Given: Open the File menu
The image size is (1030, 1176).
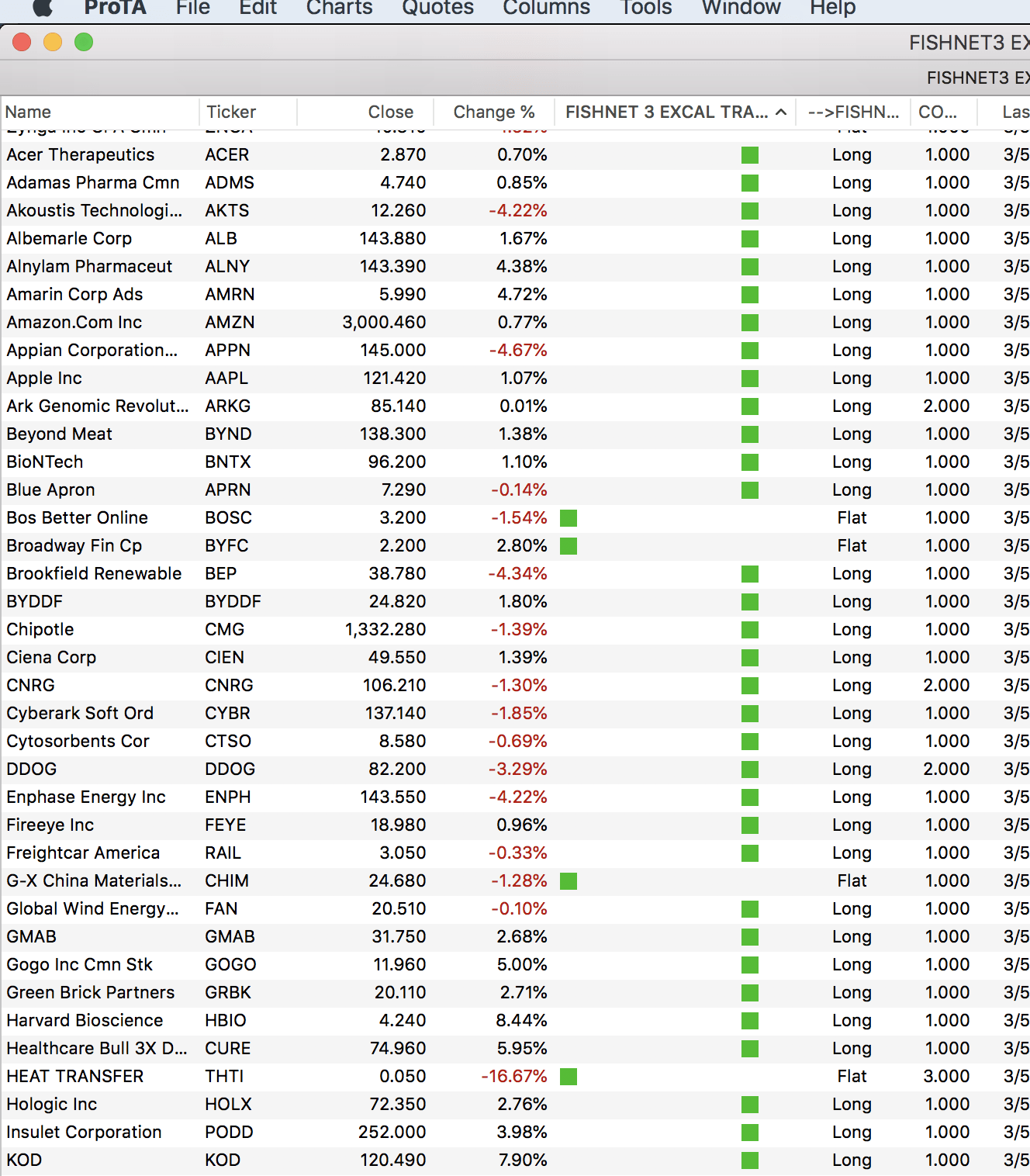Looking at the screenshot, I should click(x=193, y=8).
